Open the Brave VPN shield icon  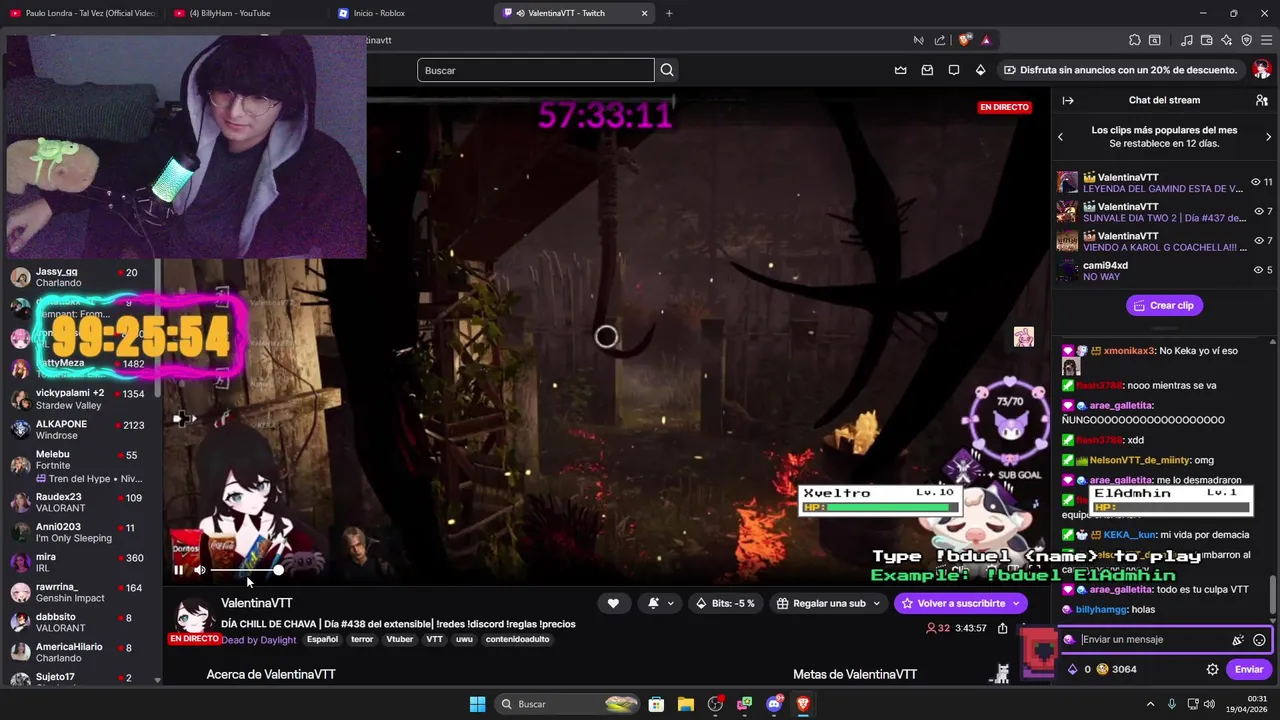1247,40
